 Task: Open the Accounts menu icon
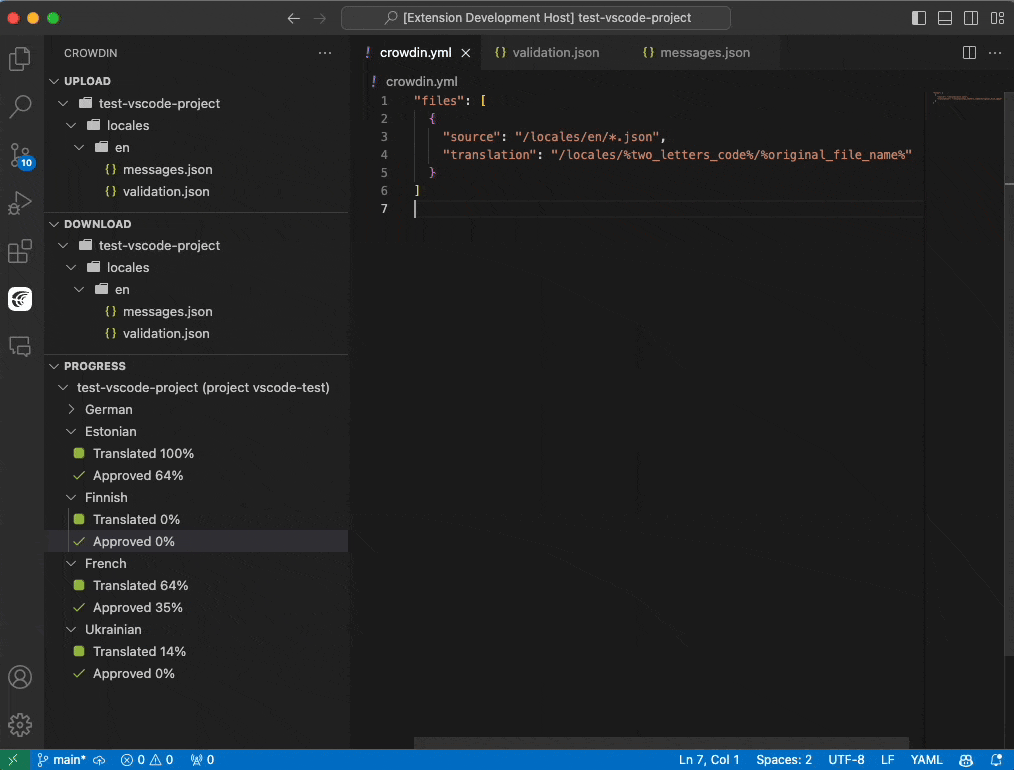[x=20, y=677]
